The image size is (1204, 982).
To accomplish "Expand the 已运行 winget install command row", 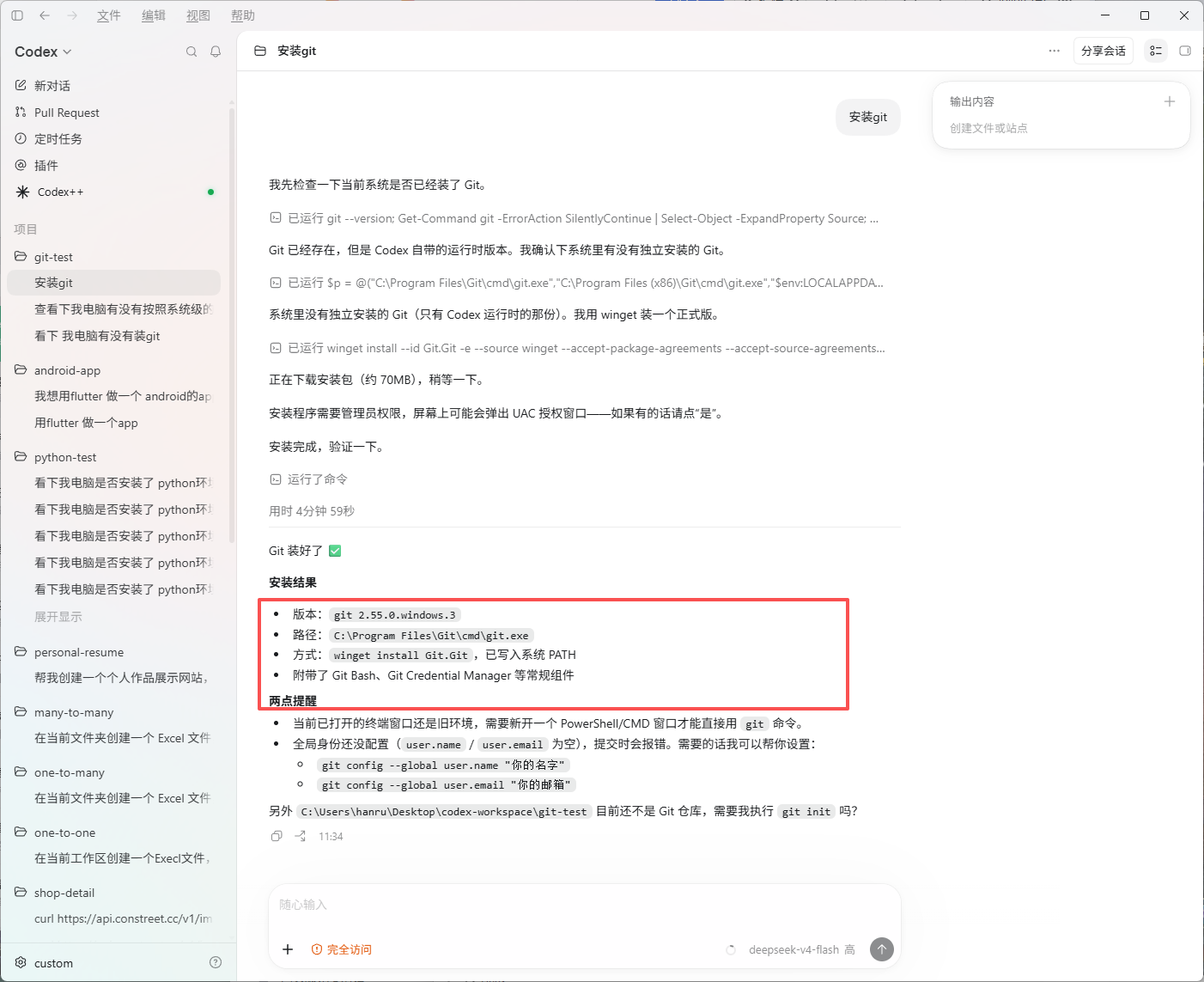I will [577, 348].
